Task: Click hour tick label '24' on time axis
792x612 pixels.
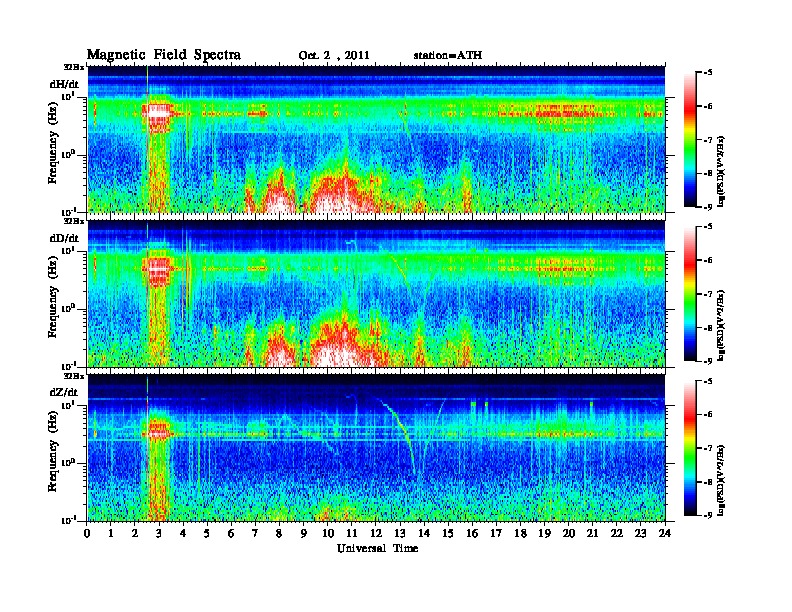Action: click(665, 533)
